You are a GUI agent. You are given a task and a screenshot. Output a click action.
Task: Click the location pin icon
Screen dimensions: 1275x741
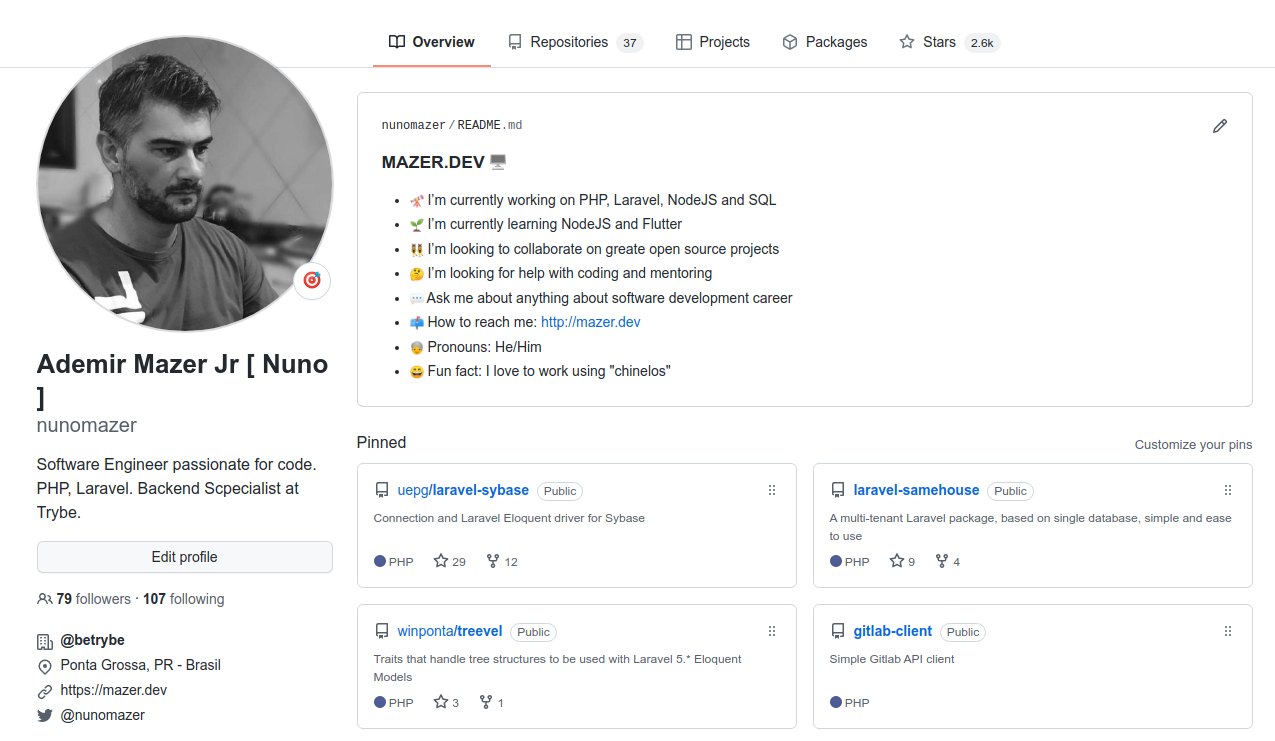point(44,666)
